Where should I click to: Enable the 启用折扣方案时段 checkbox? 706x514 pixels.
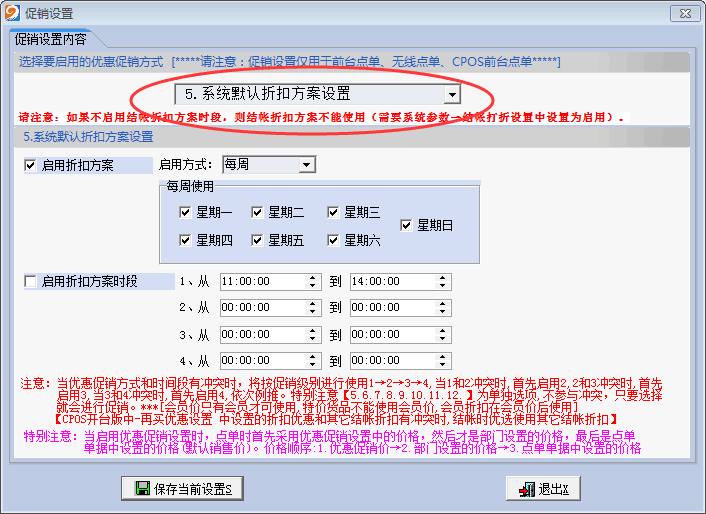[30, 282]
